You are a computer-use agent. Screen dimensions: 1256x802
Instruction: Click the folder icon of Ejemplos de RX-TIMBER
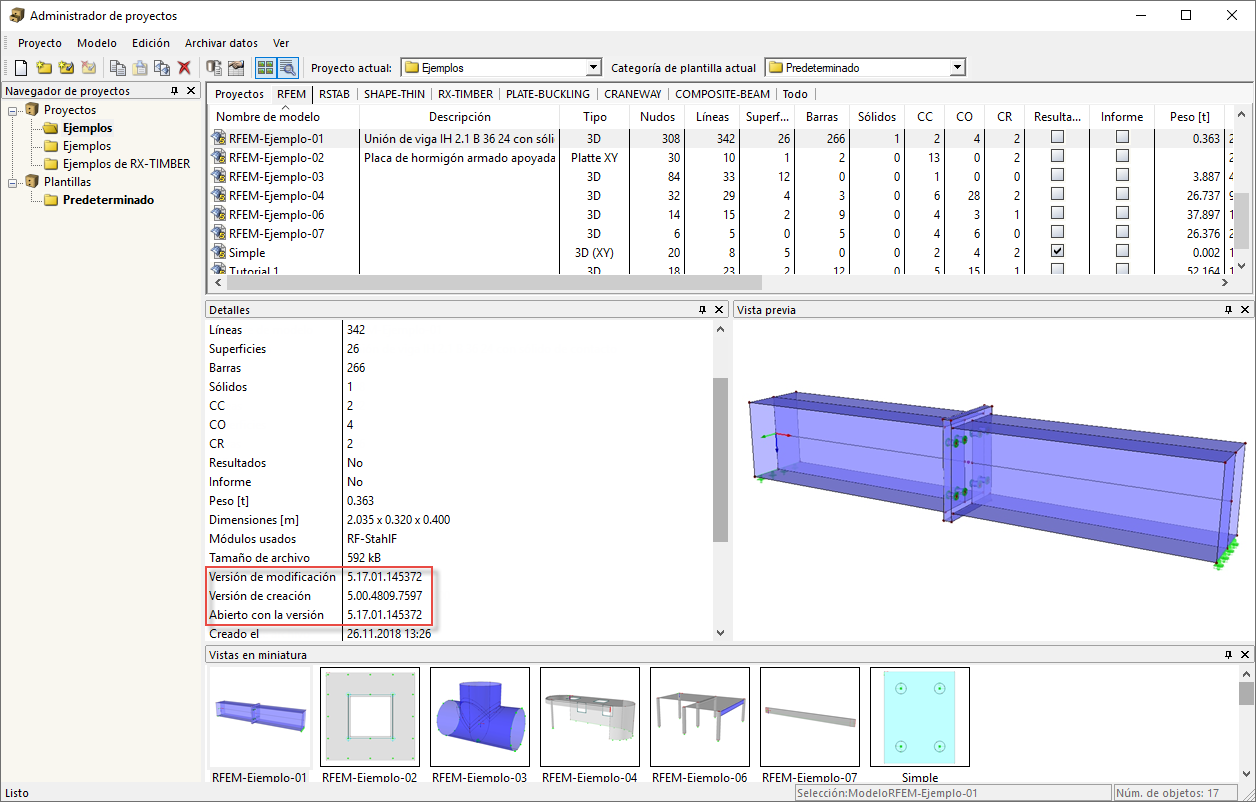[x=51, y=164]
